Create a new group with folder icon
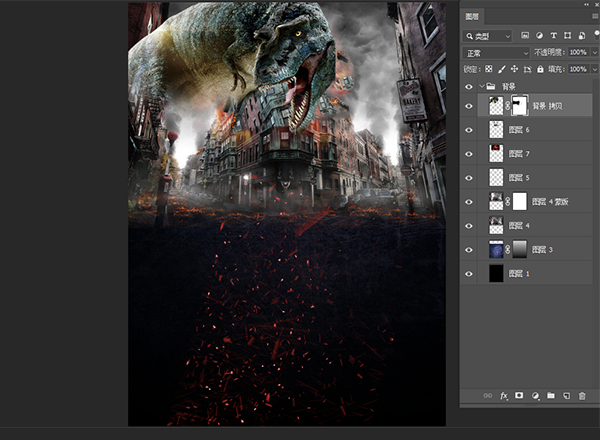Image resolution: width=600 pixels, height=440 pixels. [x=550, y=396]
